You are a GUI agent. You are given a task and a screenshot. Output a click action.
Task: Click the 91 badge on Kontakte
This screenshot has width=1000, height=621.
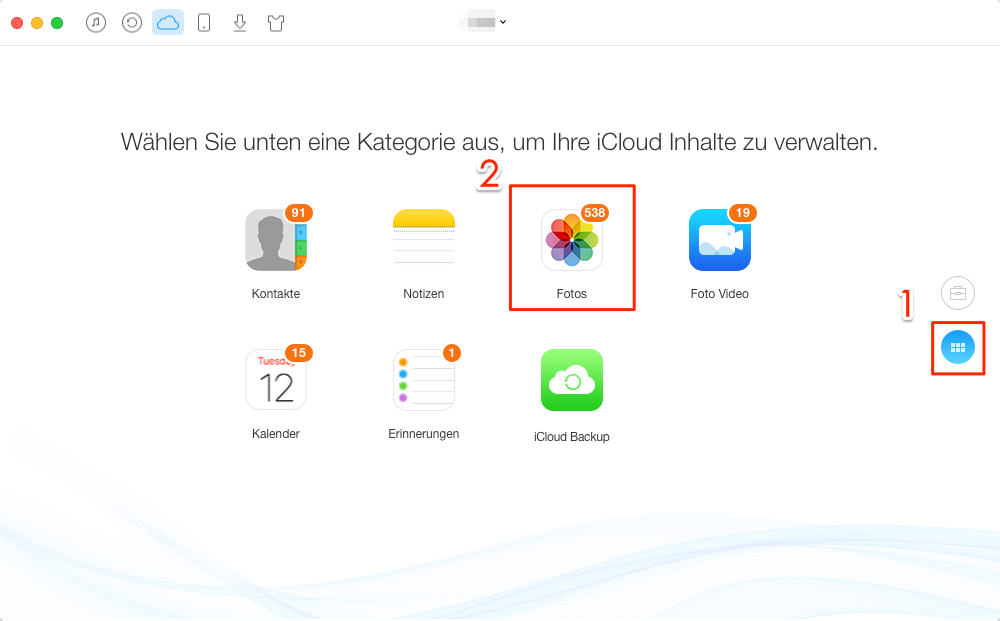coord(298,213)
